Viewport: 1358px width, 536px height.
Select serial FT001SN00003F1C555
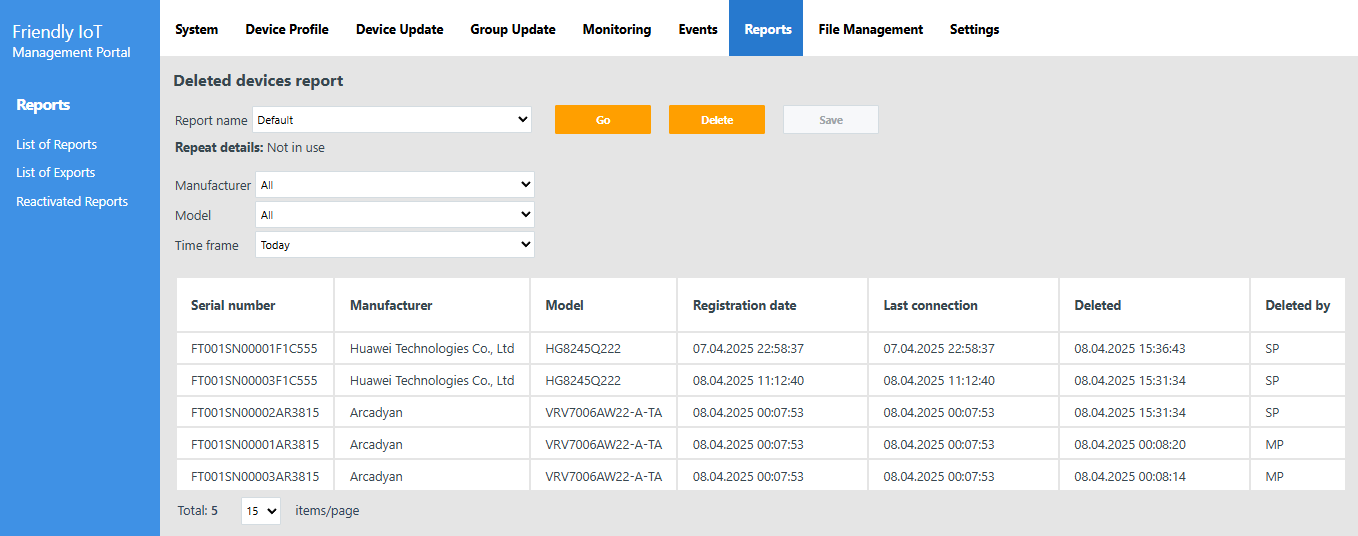[254, 381]
